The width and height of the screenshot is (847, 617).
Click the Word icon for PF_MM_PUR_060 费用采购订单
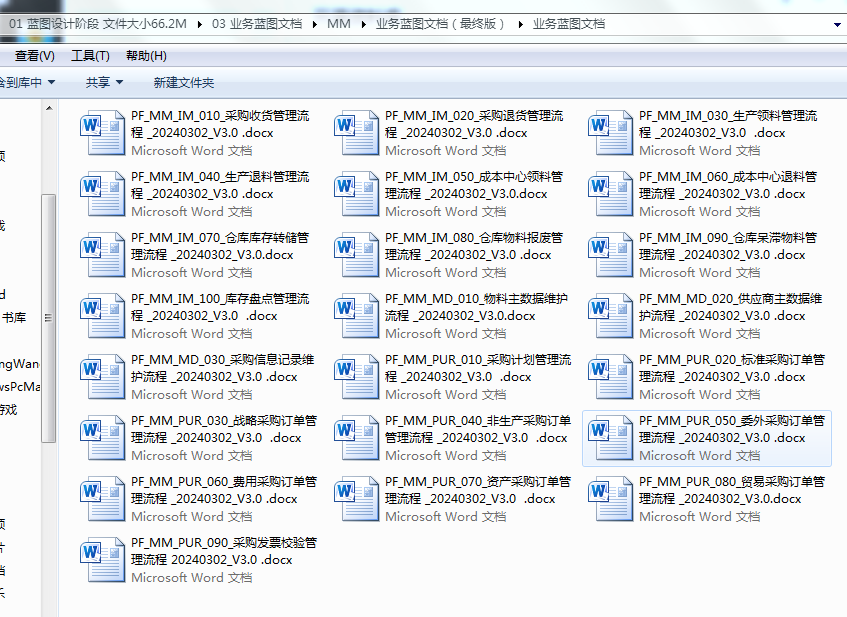point(102,499)
